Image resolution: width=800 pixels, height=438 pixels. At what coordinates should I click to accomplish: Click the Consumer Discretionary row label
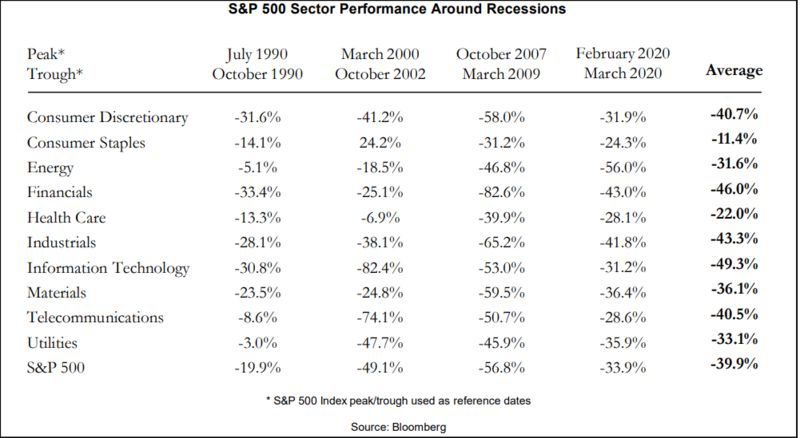108,118
